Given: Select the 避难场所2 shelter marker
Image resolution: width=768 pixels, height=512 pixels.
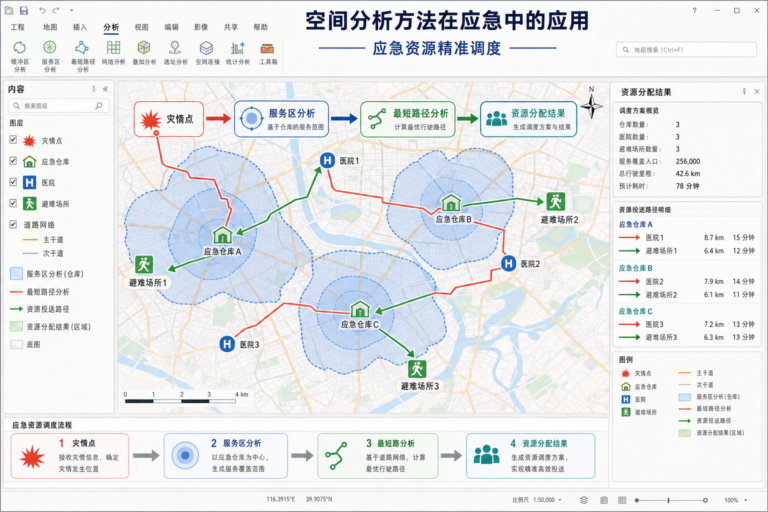Looking at the screenshot, I should 556,201.
